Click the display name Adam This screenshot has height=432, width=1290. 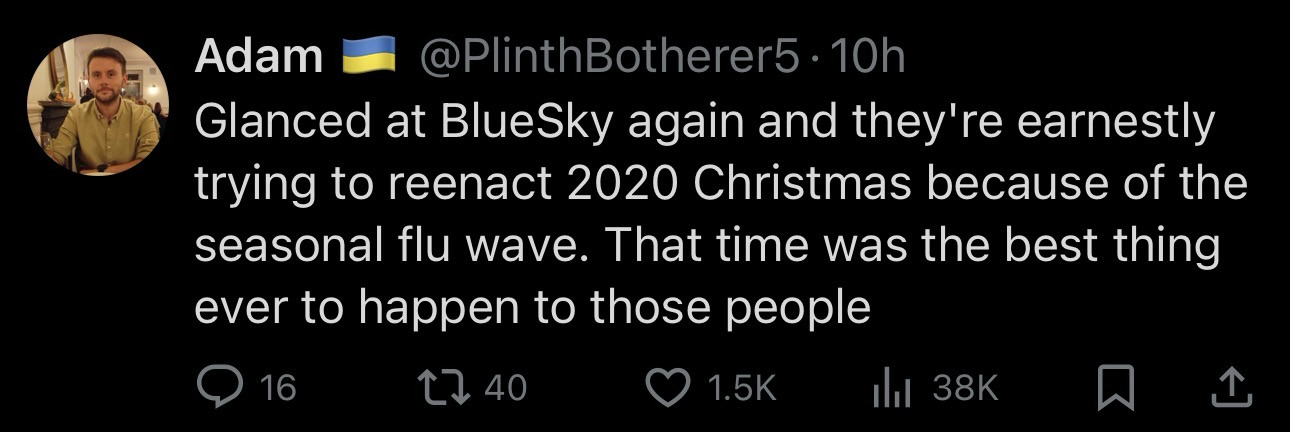pyautogui.click(x=258, y=59)
